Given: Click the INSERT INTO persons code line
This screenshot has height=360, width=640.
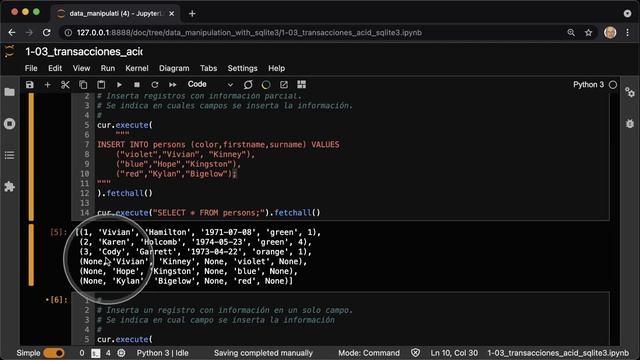Looking at the screenshot, I should click(218, 144).
